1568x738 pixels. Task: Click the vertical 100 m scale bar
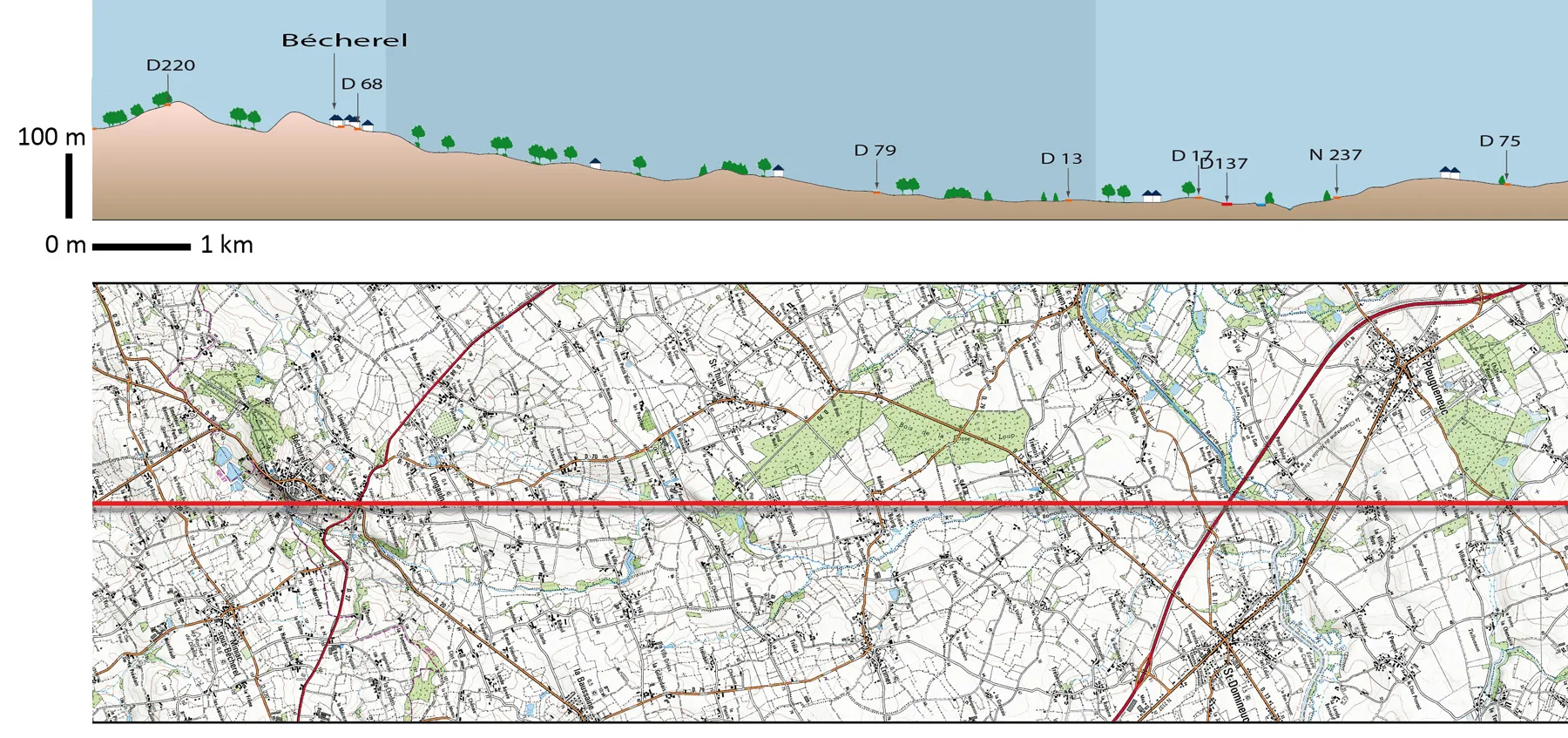coord(69,186)
